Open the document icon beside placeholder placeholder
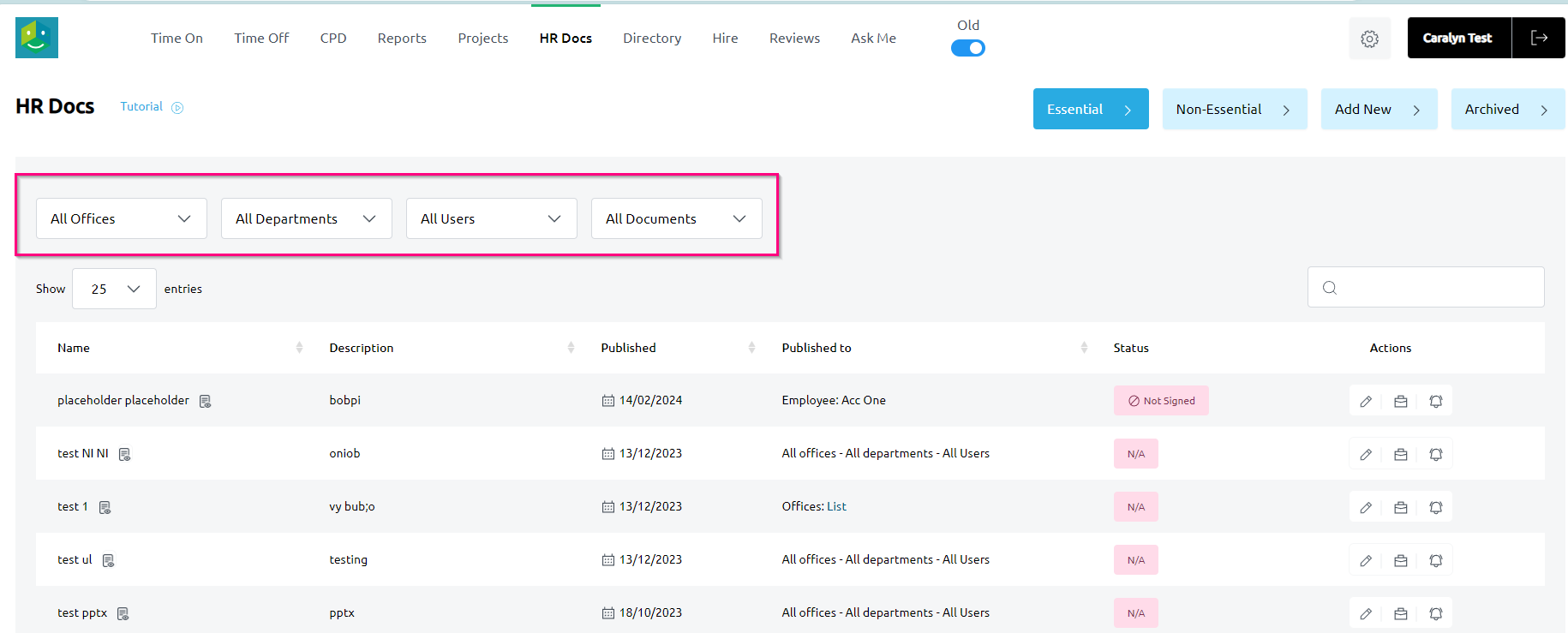 (x=205, y=401)
